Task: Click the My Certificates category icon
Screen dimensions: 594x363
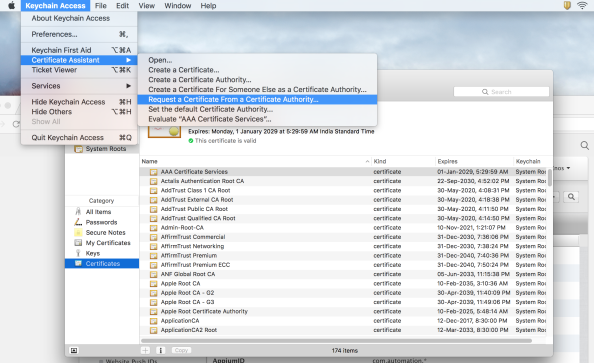Action: coord(78,243)
